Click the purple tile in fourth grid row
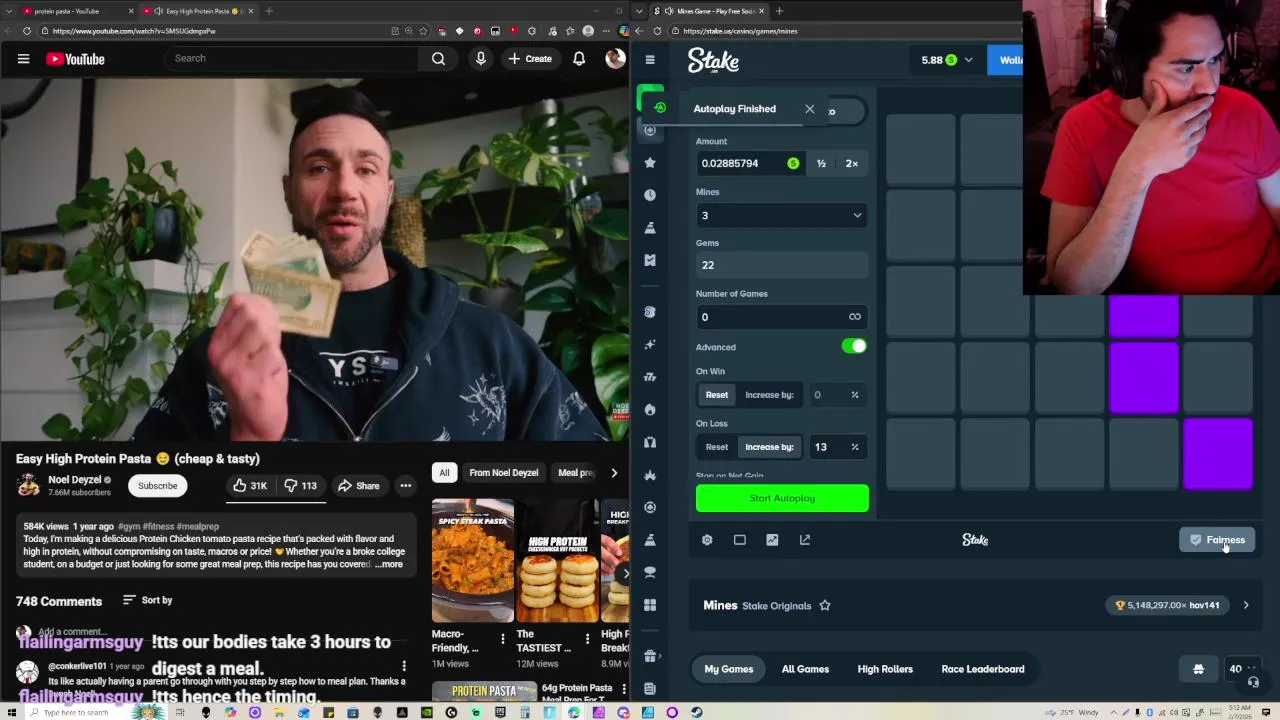 [1144, 378]
